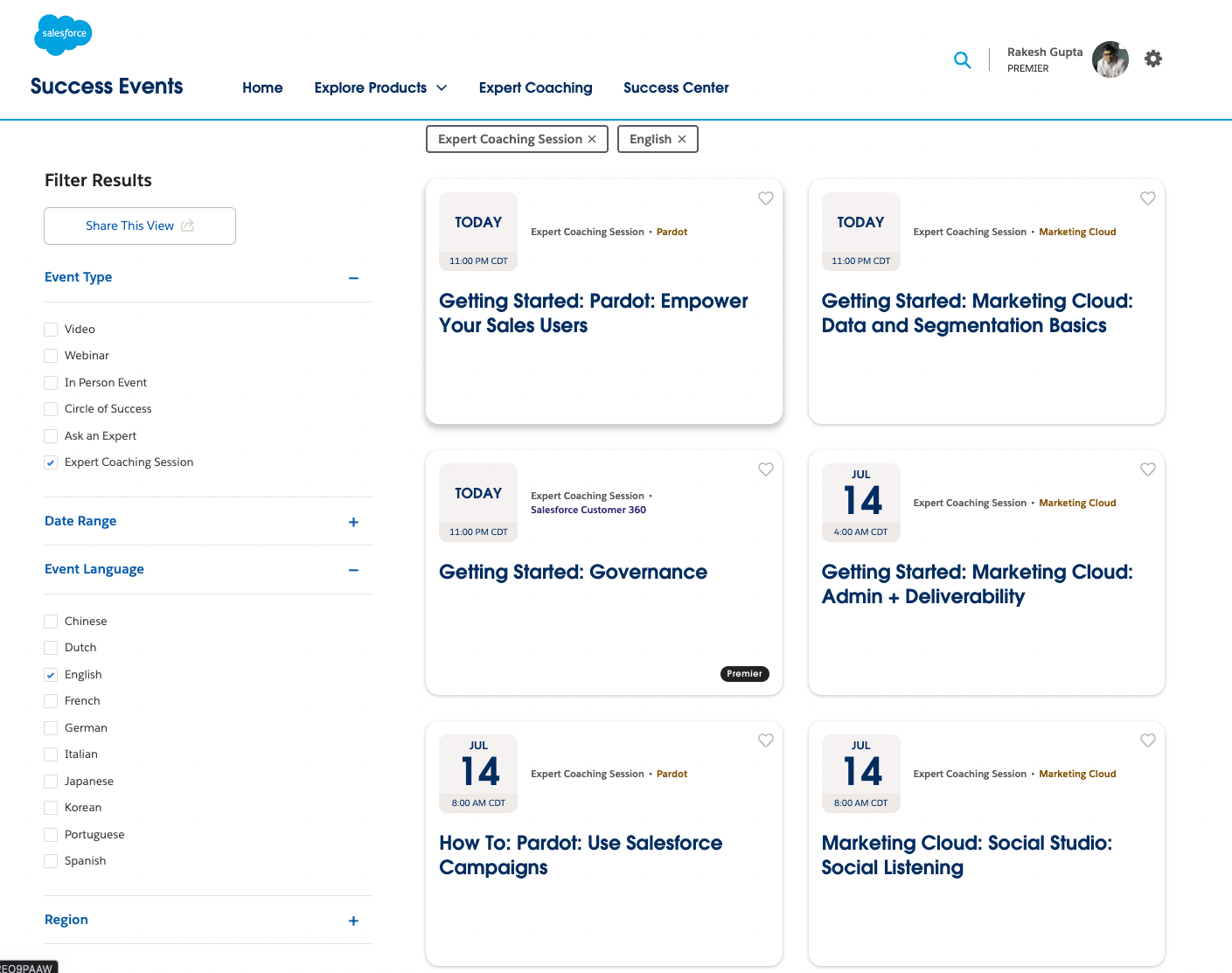Favorite the Data and Segmentation Basics card

[1148, 198]
